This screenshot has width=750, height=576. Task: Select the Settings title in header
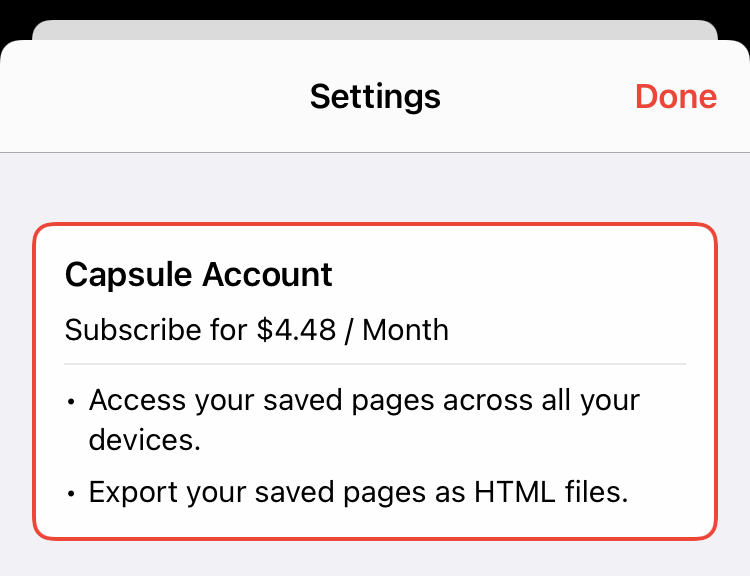pos(375,97)
